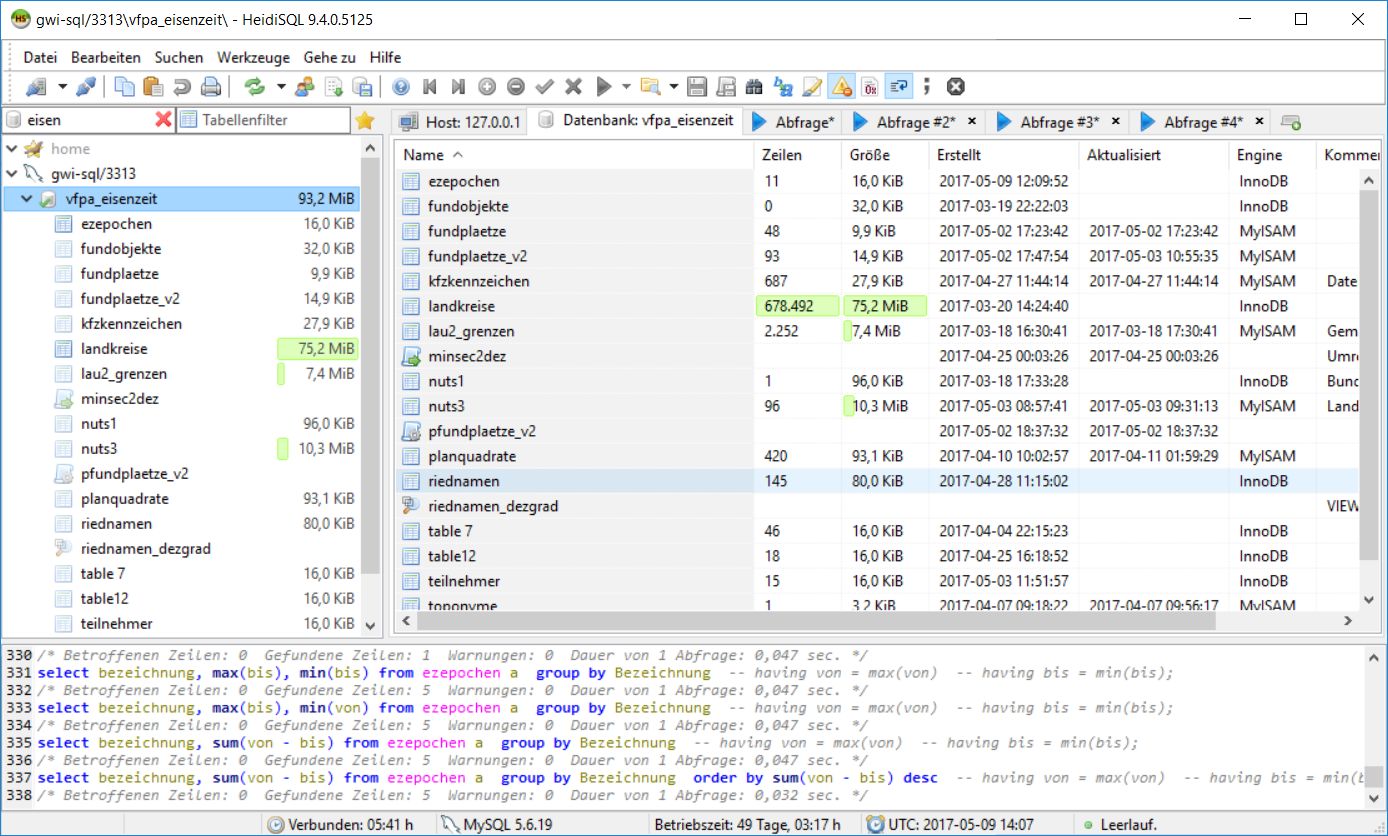This screenshot has height=836, width=1388.
Task: Open dropdown arrow beside load SQL file
Action: [674, 87]
